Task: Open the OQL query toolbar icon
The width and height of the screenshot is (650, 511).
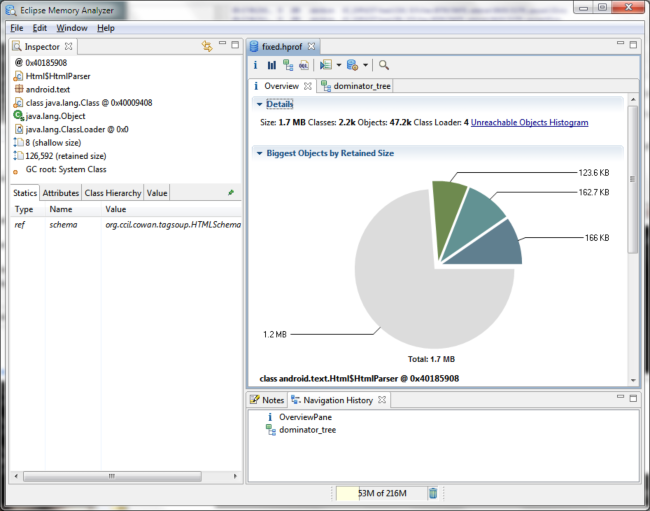Action: point(304,65)
